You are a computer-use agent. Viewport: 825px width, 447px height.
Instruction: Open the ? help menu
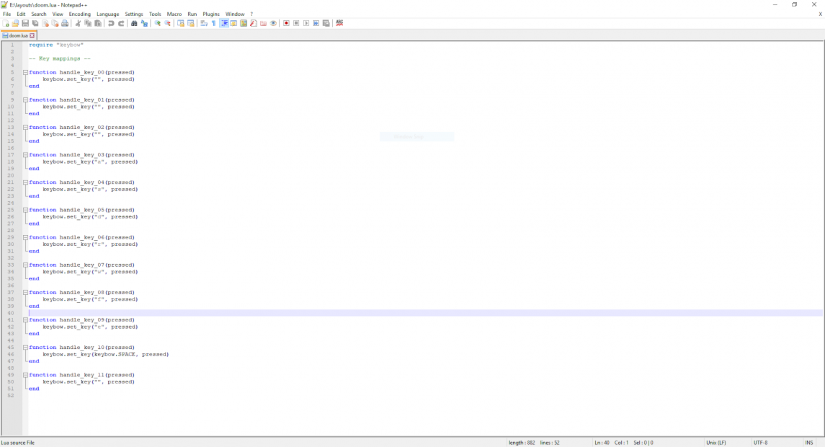tap(251, 14)
